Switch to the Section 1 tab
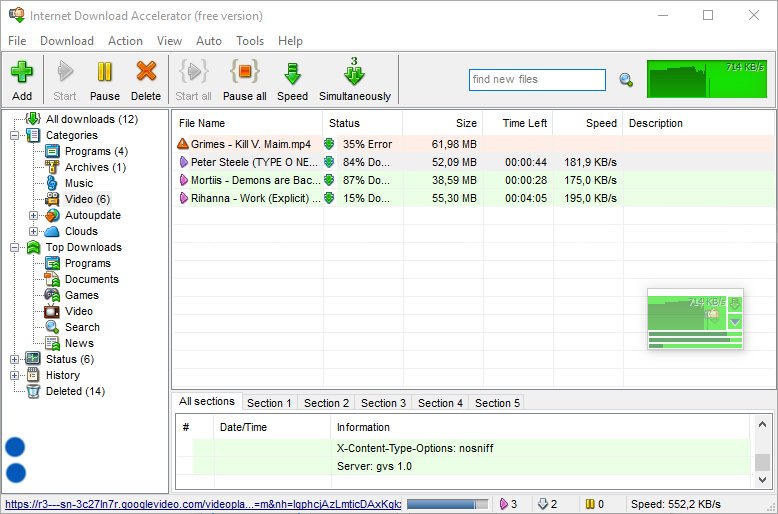The width and height of the screenshot is (778, 514). (269, 403)
